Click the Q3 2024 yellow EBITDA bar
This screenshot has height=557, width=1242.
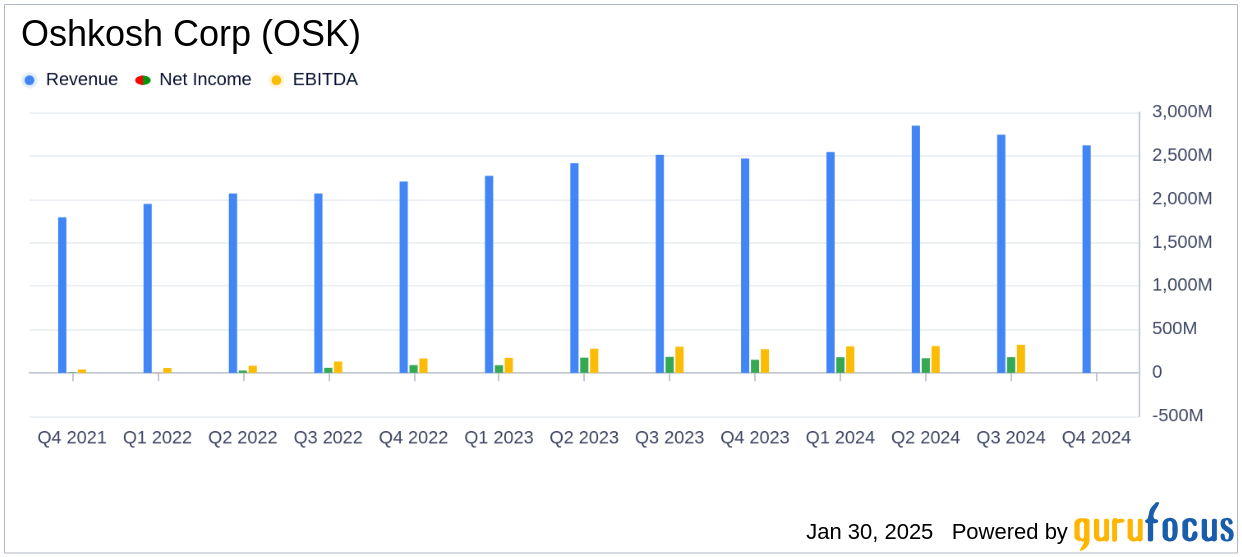tap(1021, 359)
